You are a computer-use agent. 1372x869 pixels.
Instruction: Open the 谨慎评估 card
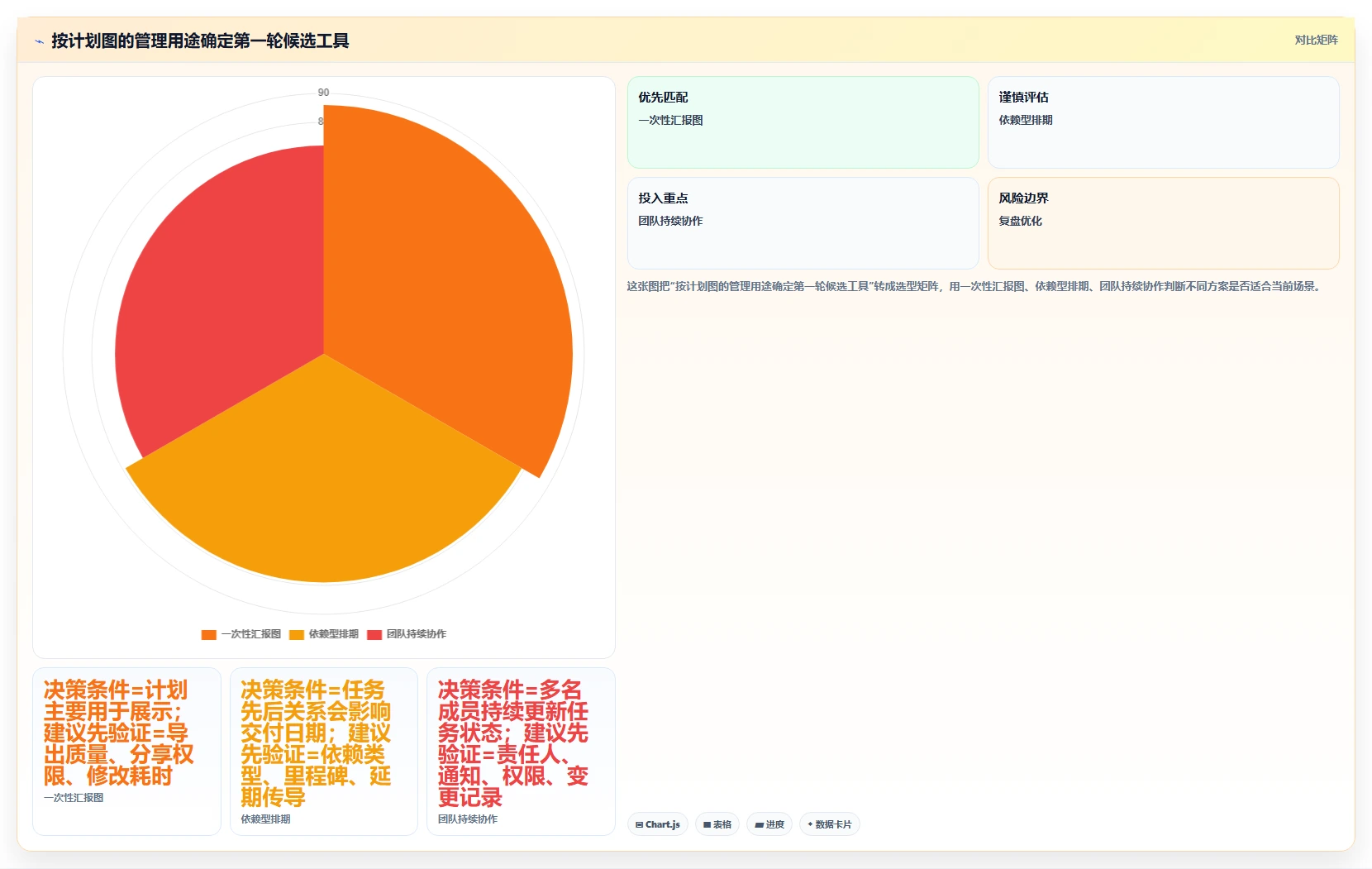pos(1163,122)
